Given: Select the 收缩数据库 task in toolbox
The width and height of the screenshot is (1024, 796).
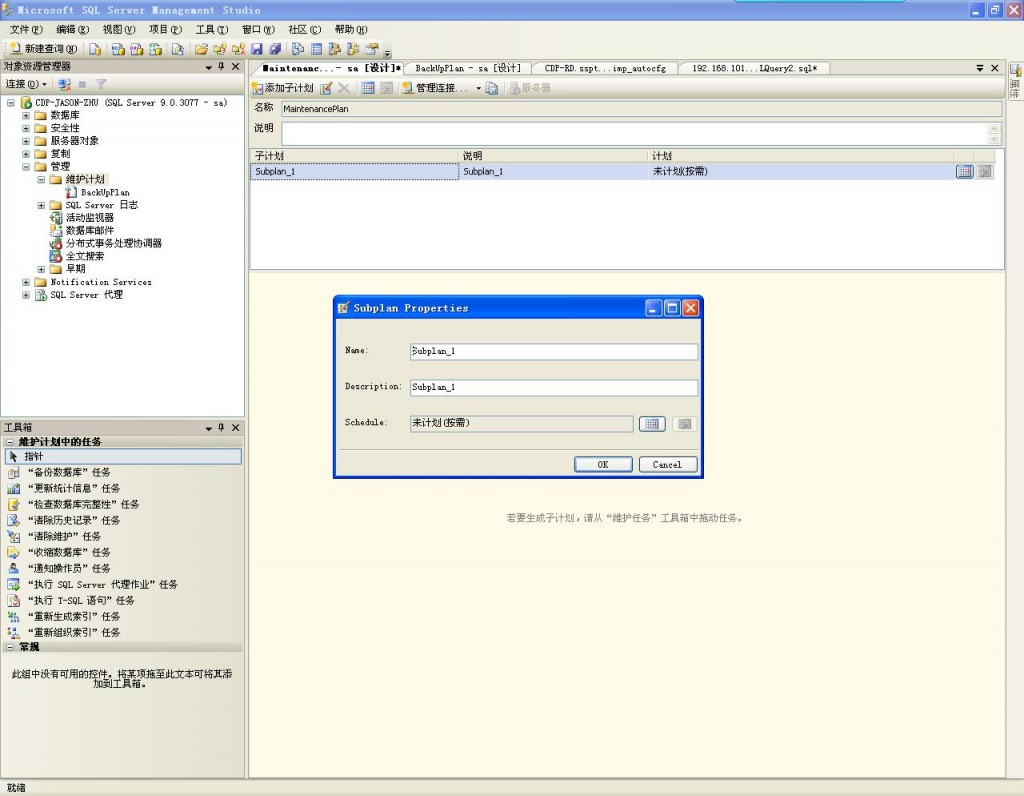Looking at the screenshot, I should point(69,552).
